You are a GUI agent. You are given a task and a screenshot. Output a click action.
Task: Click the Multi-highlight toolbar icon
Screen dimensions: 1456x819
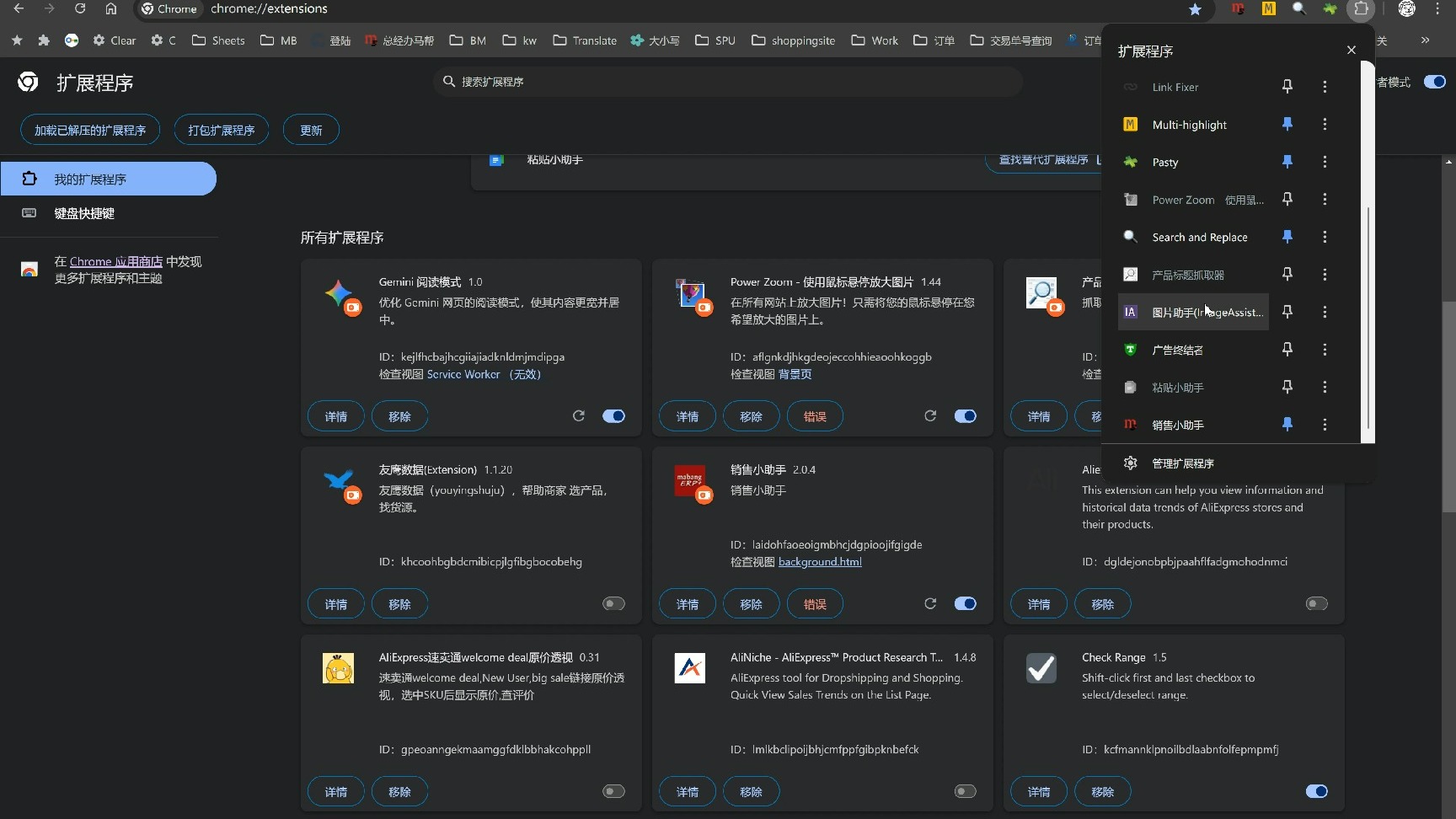(1268, 8)
